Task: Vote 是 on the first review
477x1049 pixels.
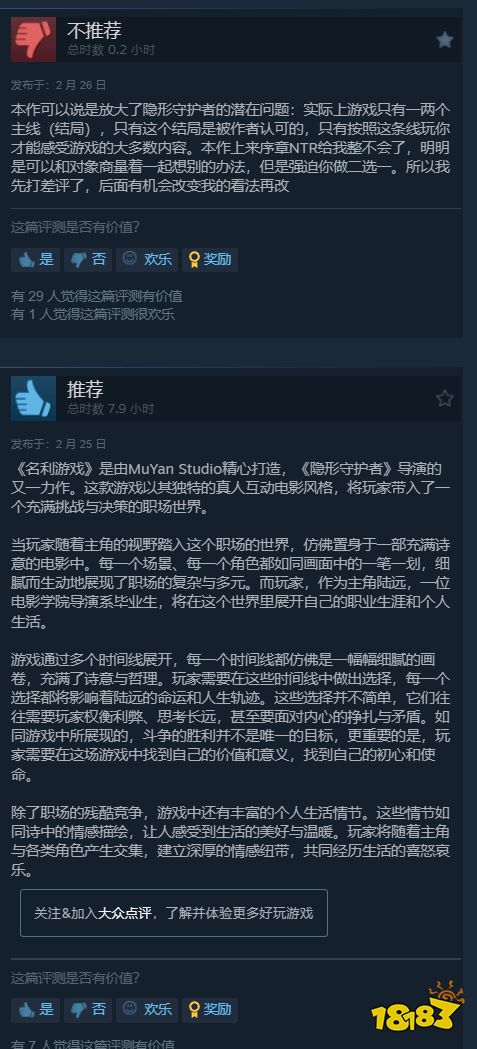Action: tap(35, 260)
